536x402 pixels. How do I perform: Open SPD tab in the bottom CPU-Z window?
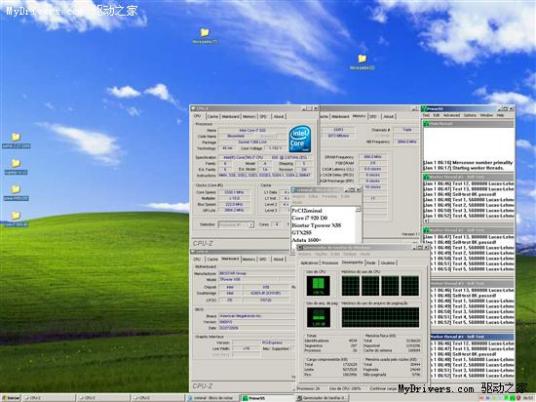[x=263, y=259]
